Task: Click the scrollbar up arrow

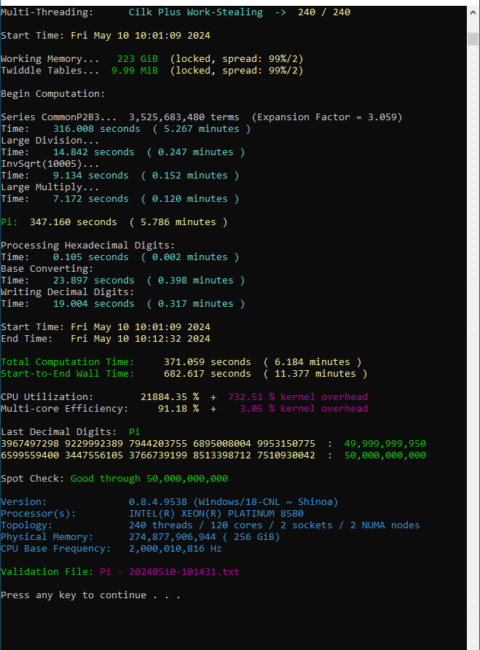Action: (473, 12)
